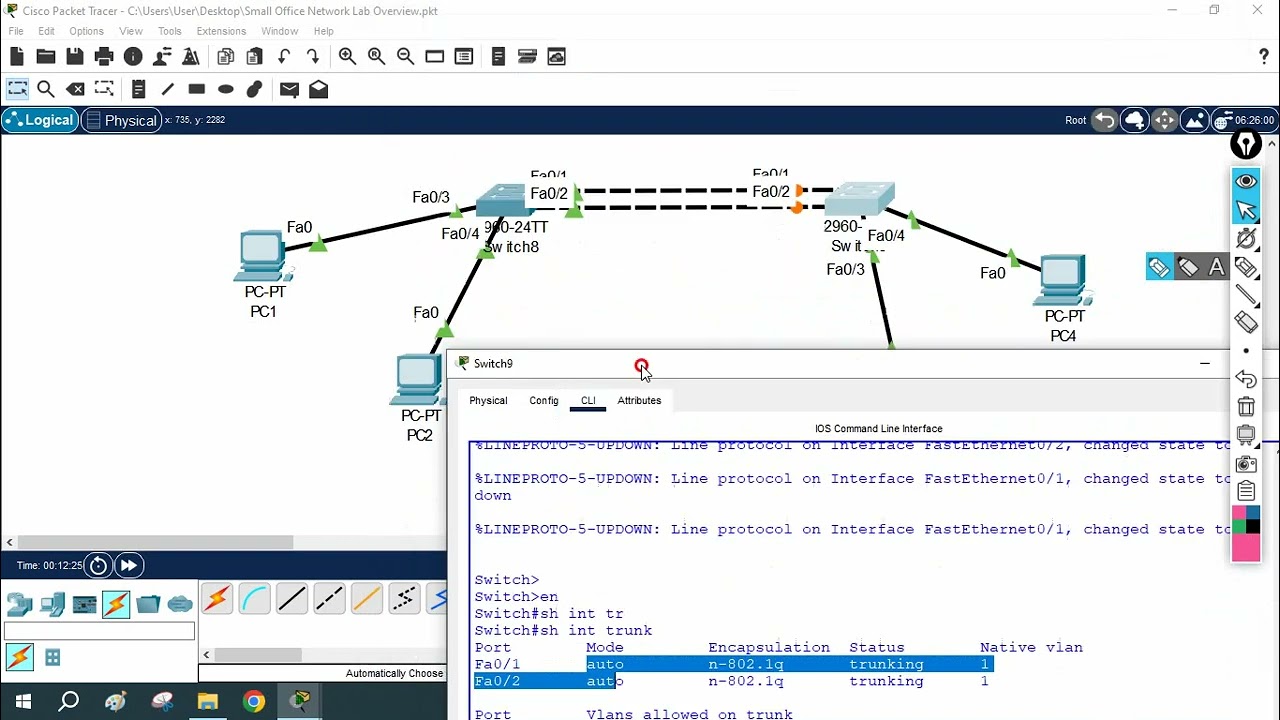Viewport: 1280px width, 720px height.
Task: Click the trash bin in overlay toolbar
Action: coord(1246,406)
